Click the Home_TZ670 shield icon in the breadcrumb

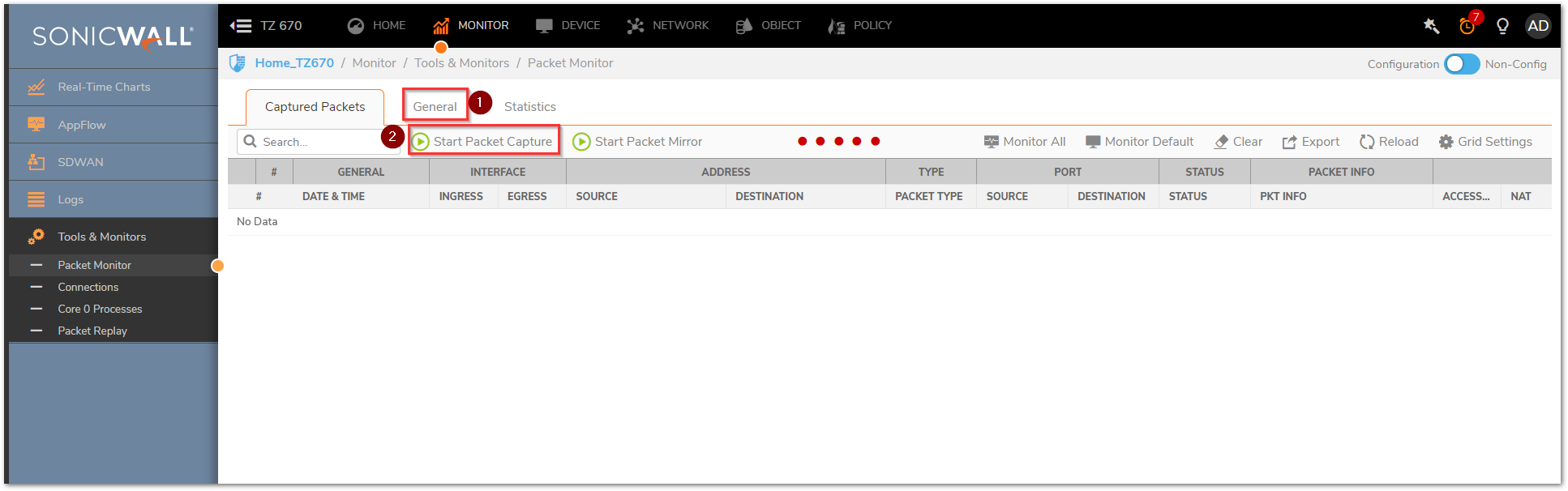click(238, 63)
